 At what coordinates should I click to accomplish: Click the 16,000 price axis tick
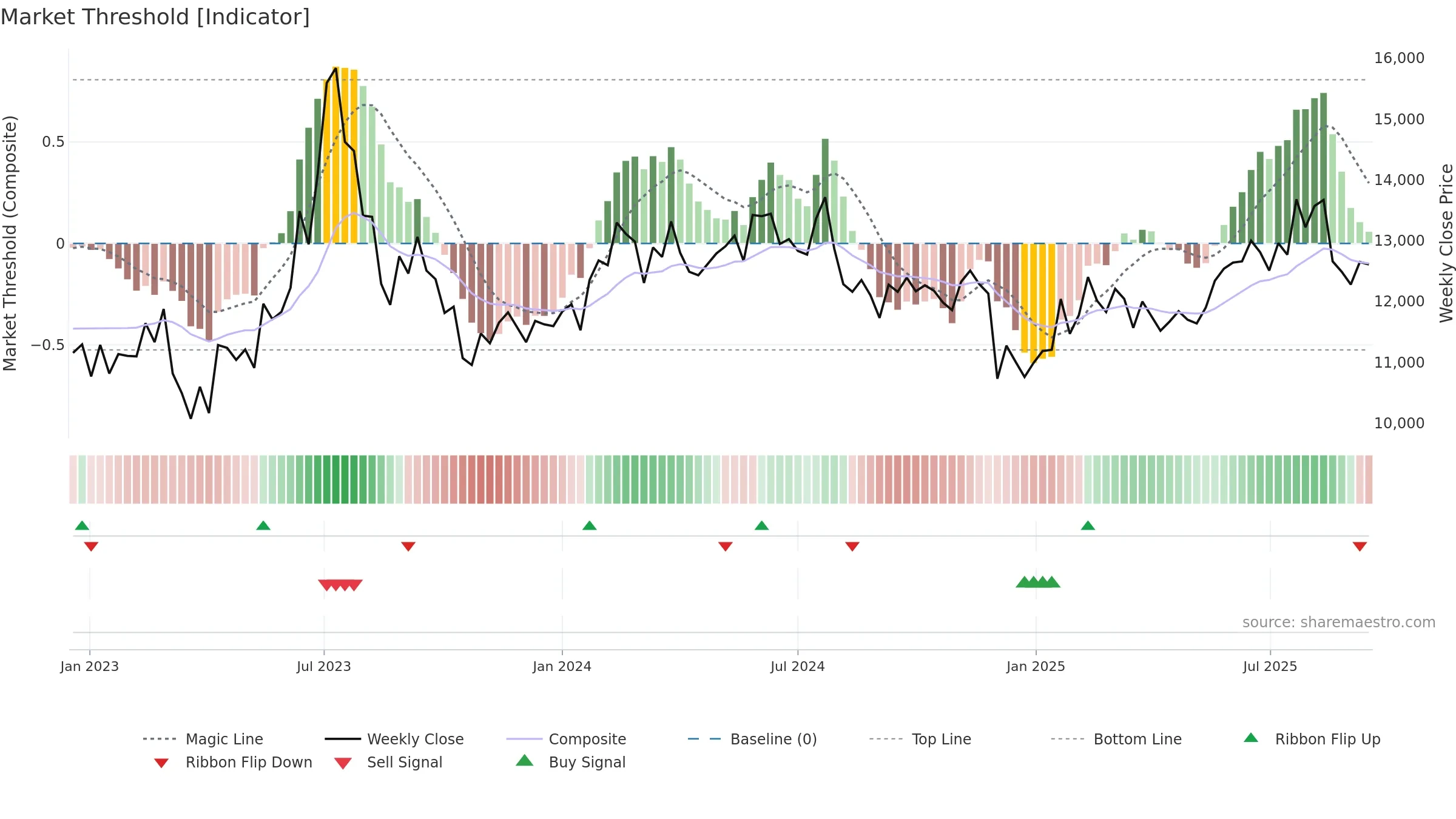(1399, 58)
